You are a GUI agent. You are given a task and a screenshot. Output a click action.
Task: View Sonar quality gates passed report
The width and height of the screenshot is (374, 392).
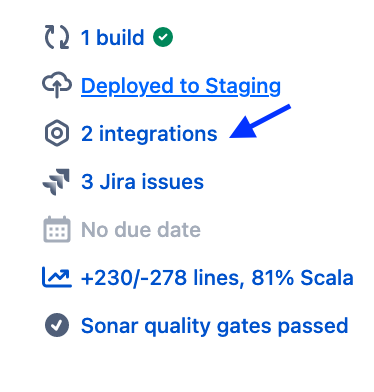point(215,326)
